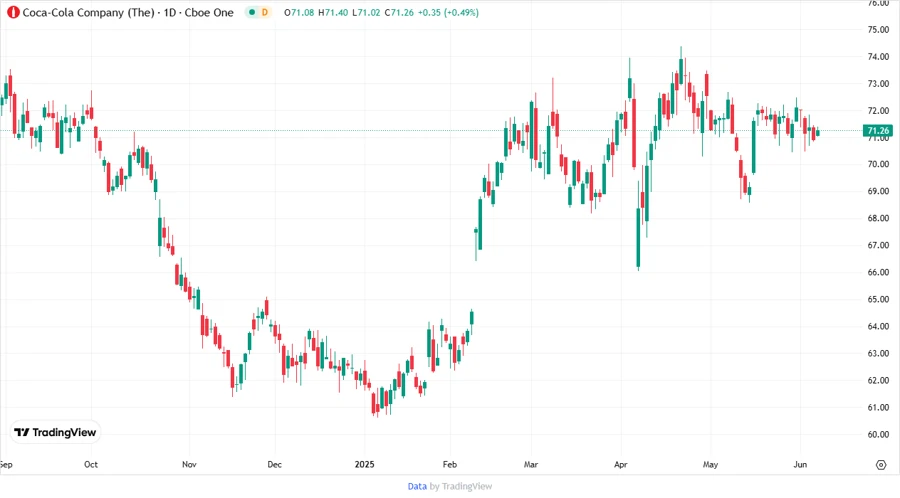Click the 61.00 price axis label
This screenshot has height=498, width=900.
coord(878,408)
